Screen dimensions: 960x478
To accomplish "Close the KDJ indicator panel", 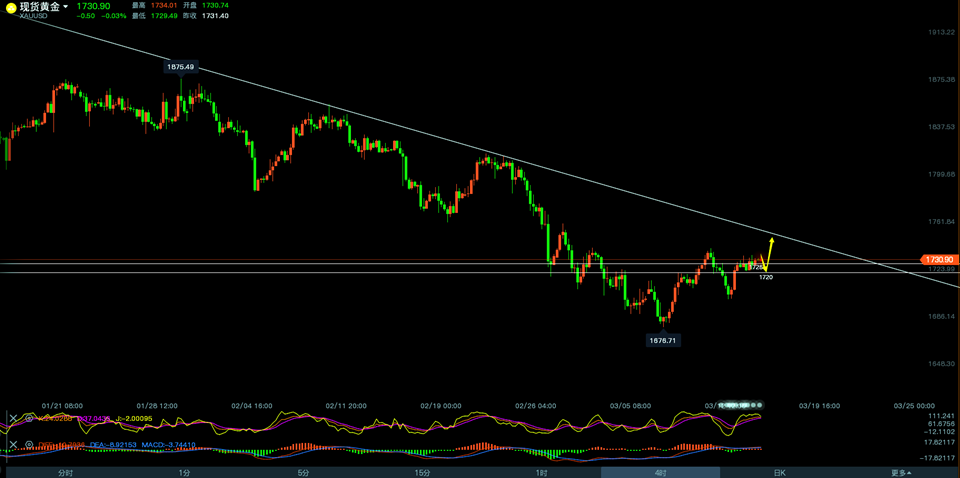I will (13, 418).
